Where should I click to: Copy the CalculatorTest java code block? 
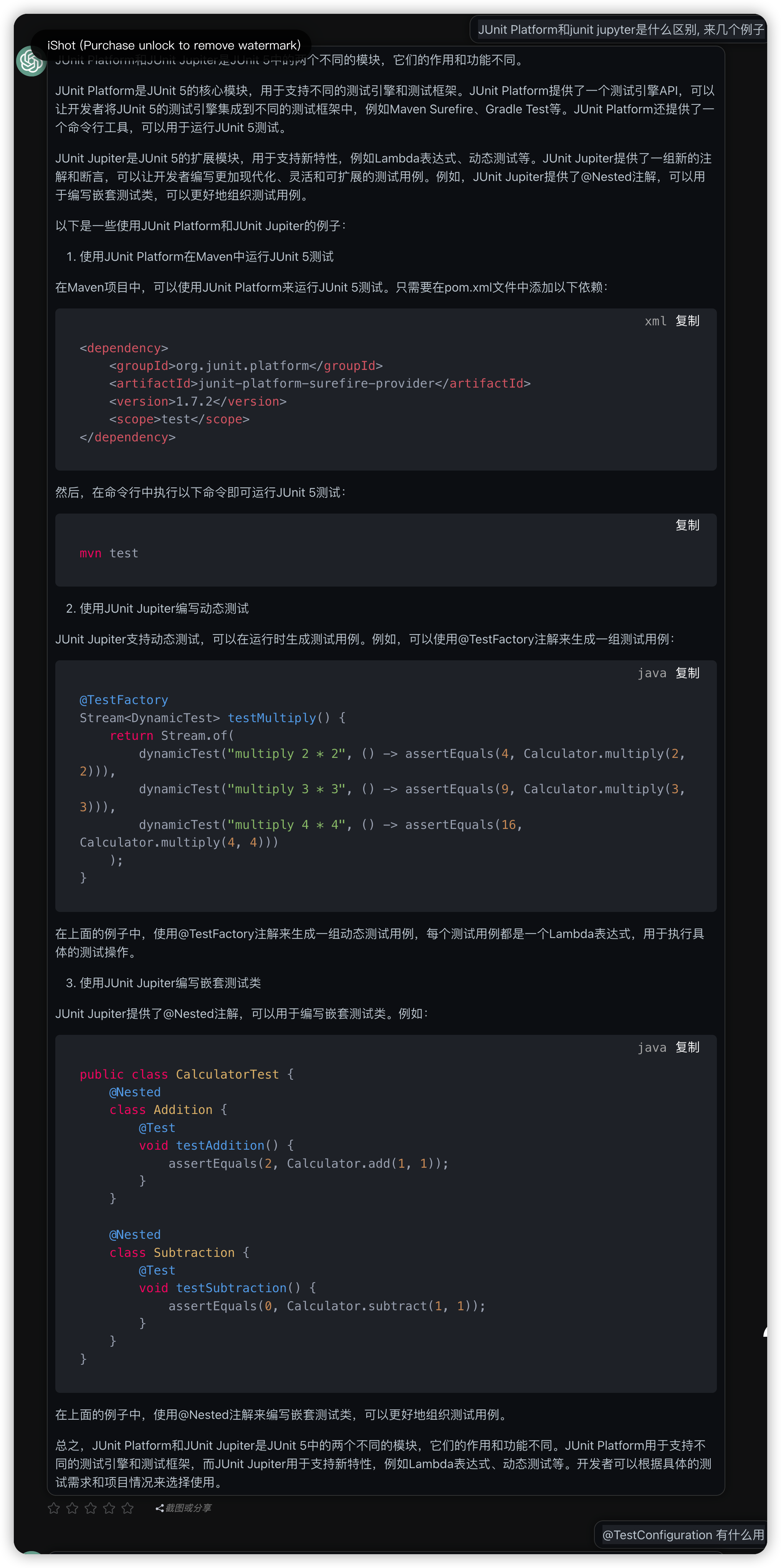pos(687,1048)
